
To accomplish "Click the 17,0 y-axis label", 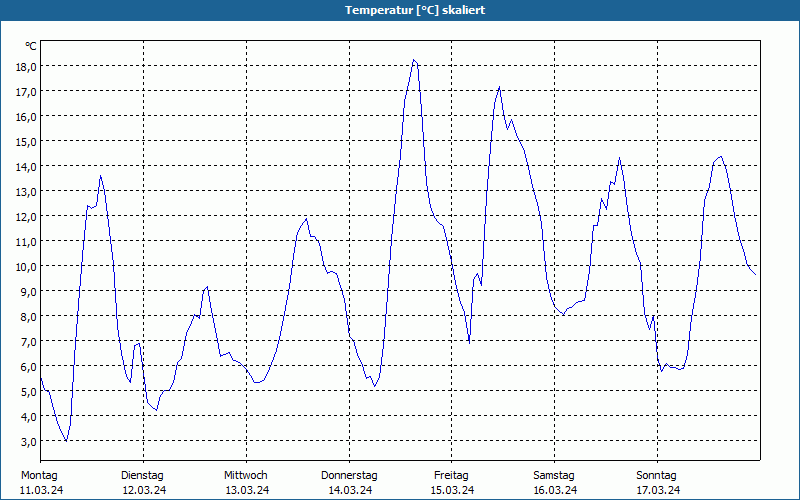I will 26,91.
